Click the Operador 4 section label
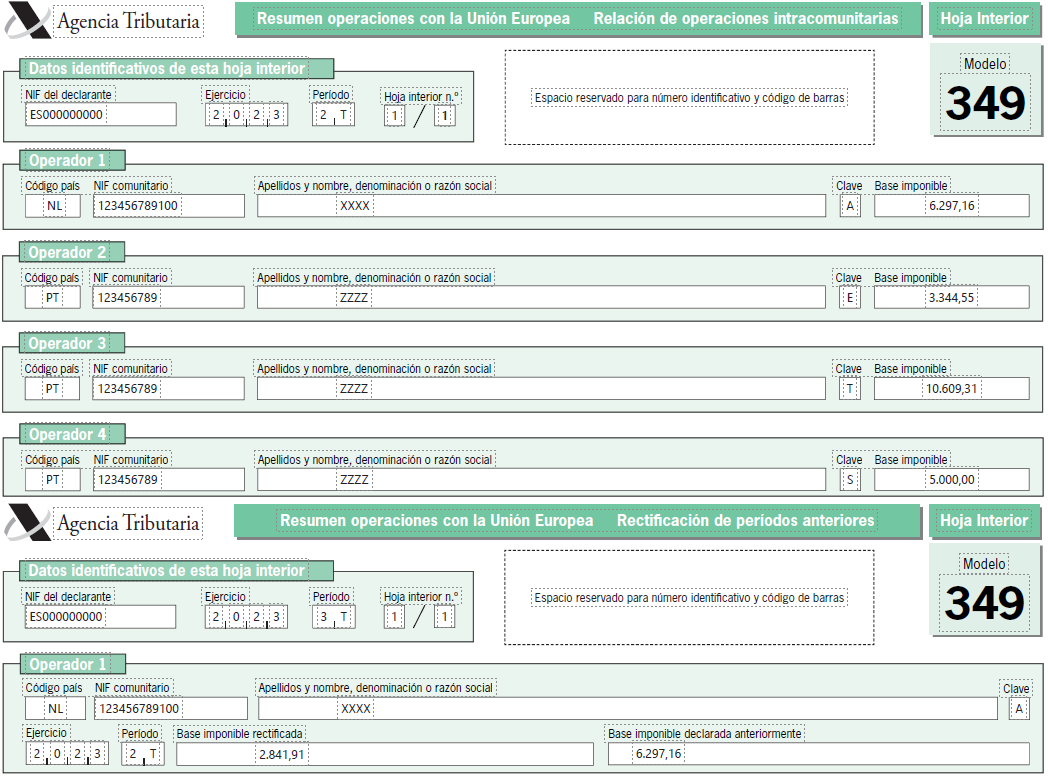This screenshot has height=777, width=1048. (67, 435)
